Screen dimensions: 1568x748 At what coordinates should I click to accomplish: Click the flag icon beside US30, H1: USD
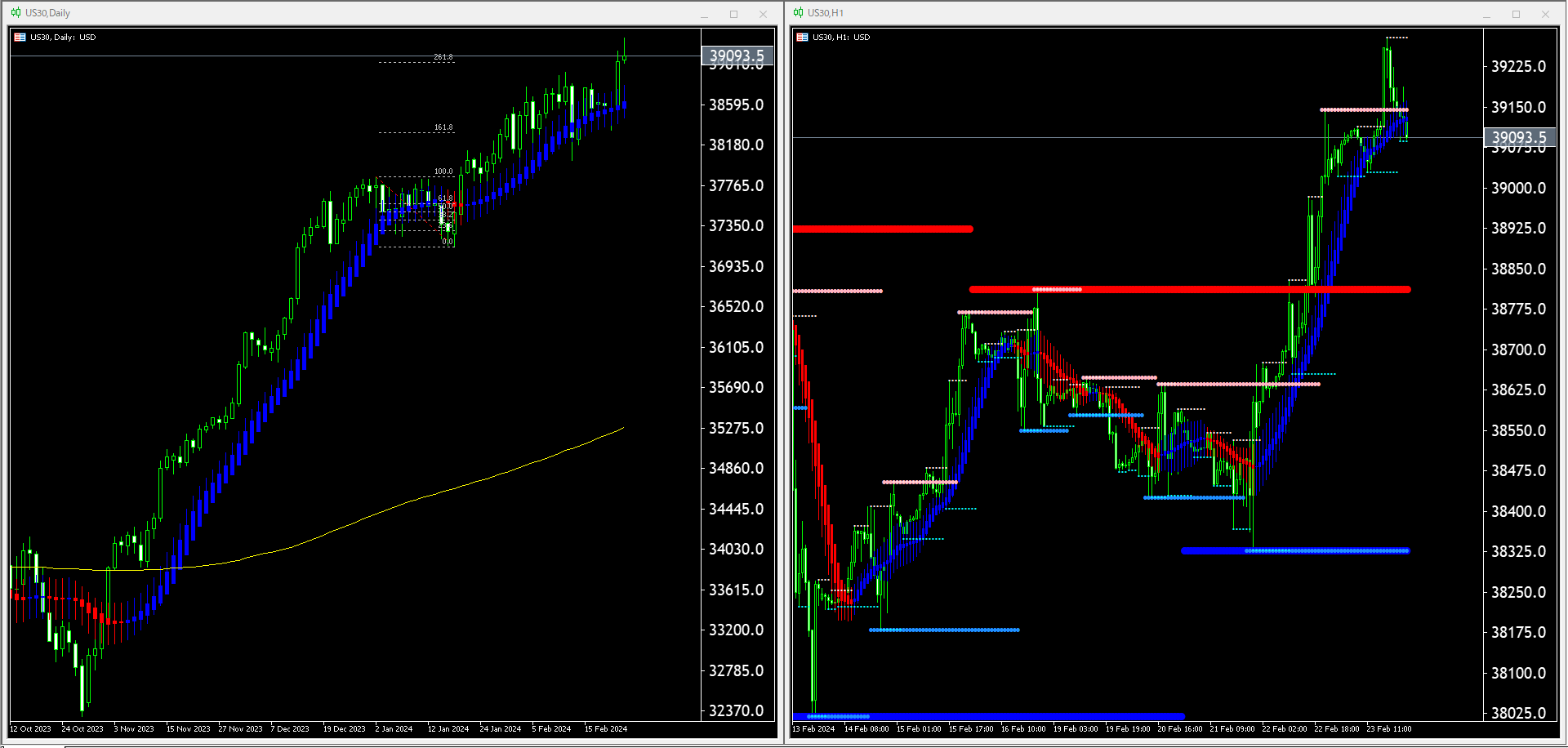(x=803, y=38)
